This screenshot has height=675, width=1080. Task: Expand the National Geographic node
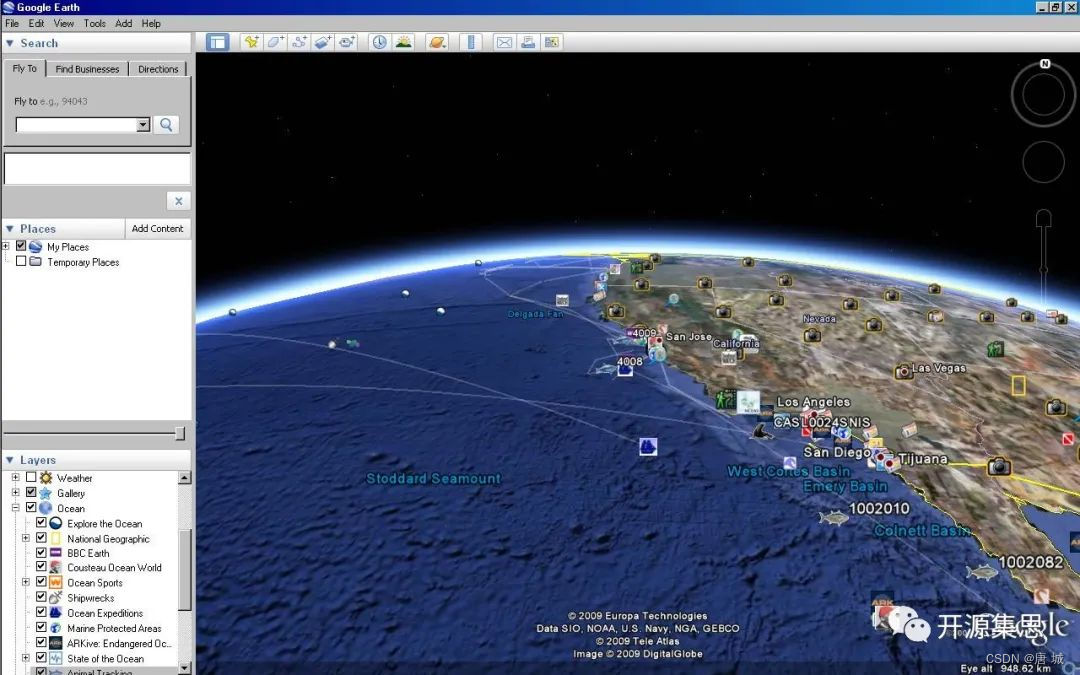coord(25,538)
